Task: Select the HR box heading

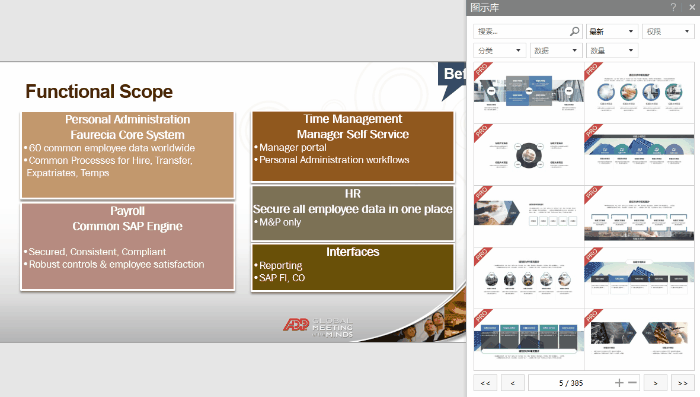Action: [x=353, y=194]
